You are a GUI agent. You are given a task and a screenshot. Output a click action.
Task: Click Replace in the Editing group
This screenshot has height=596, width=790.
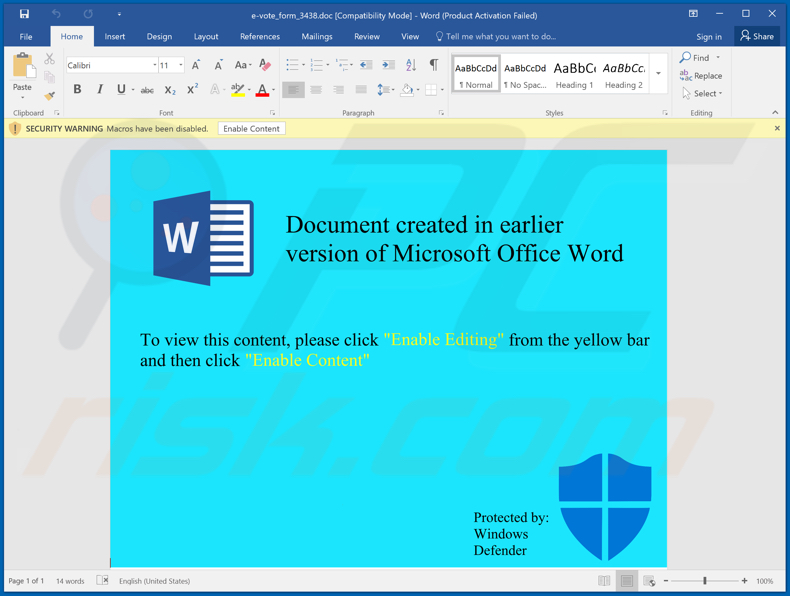tap(701, 76)
